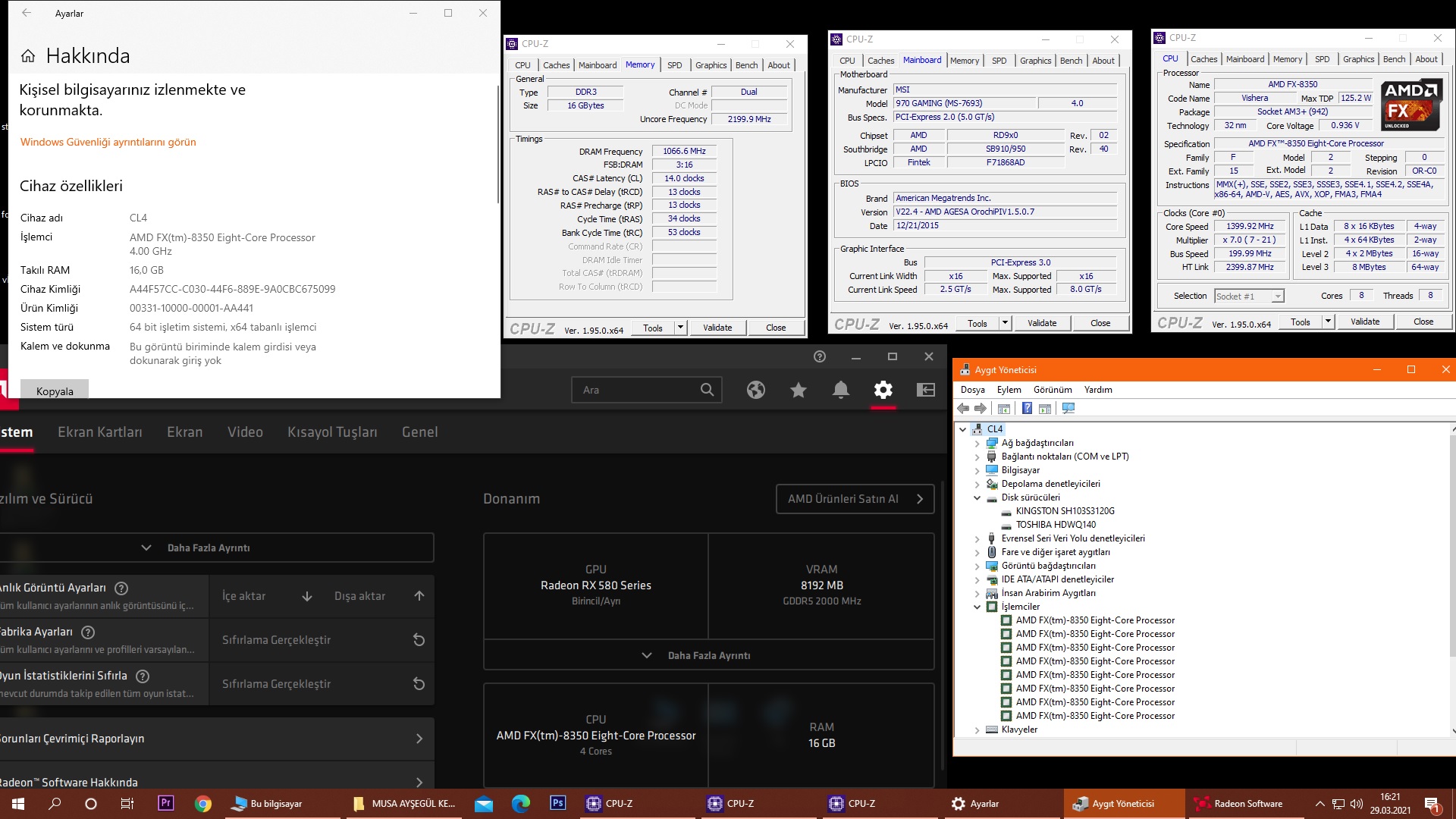Open the settings gear in Radeon Software
Screen dimensions: 1456x819
click(x=883, y=390)
